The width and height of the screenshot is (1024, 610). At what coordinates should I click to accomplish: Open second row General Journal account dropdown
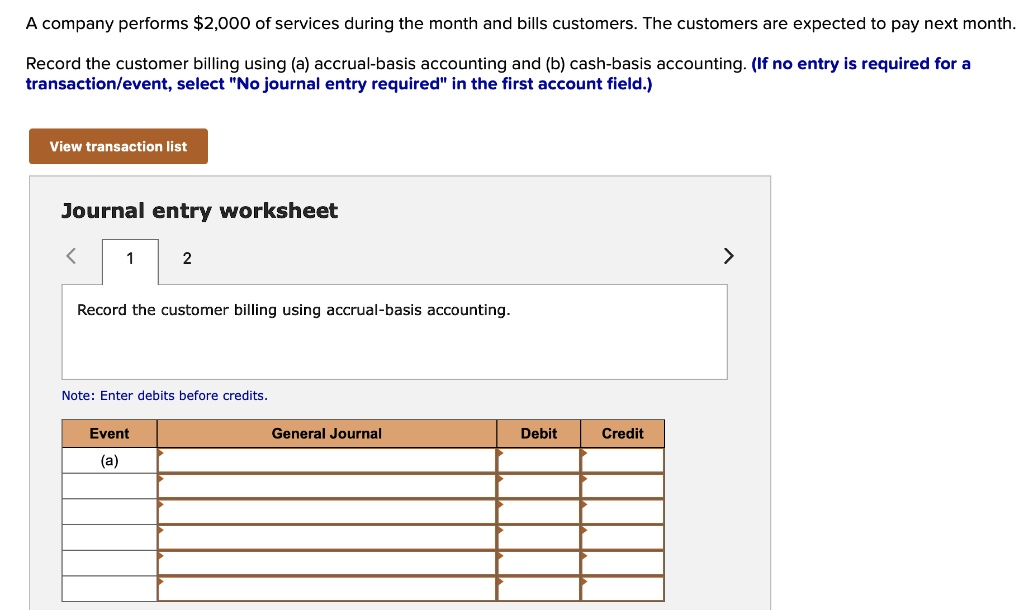click(327, 486)
